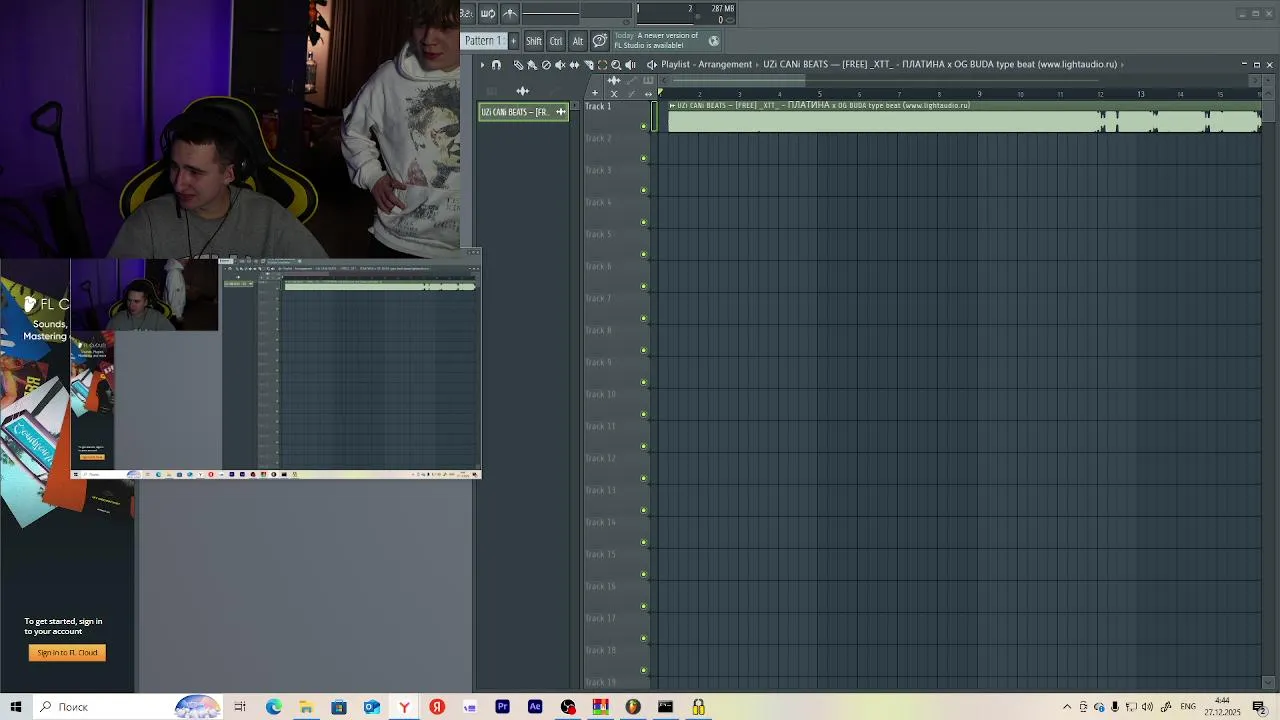Open the playlist options arrow menu

click(482, 65)
